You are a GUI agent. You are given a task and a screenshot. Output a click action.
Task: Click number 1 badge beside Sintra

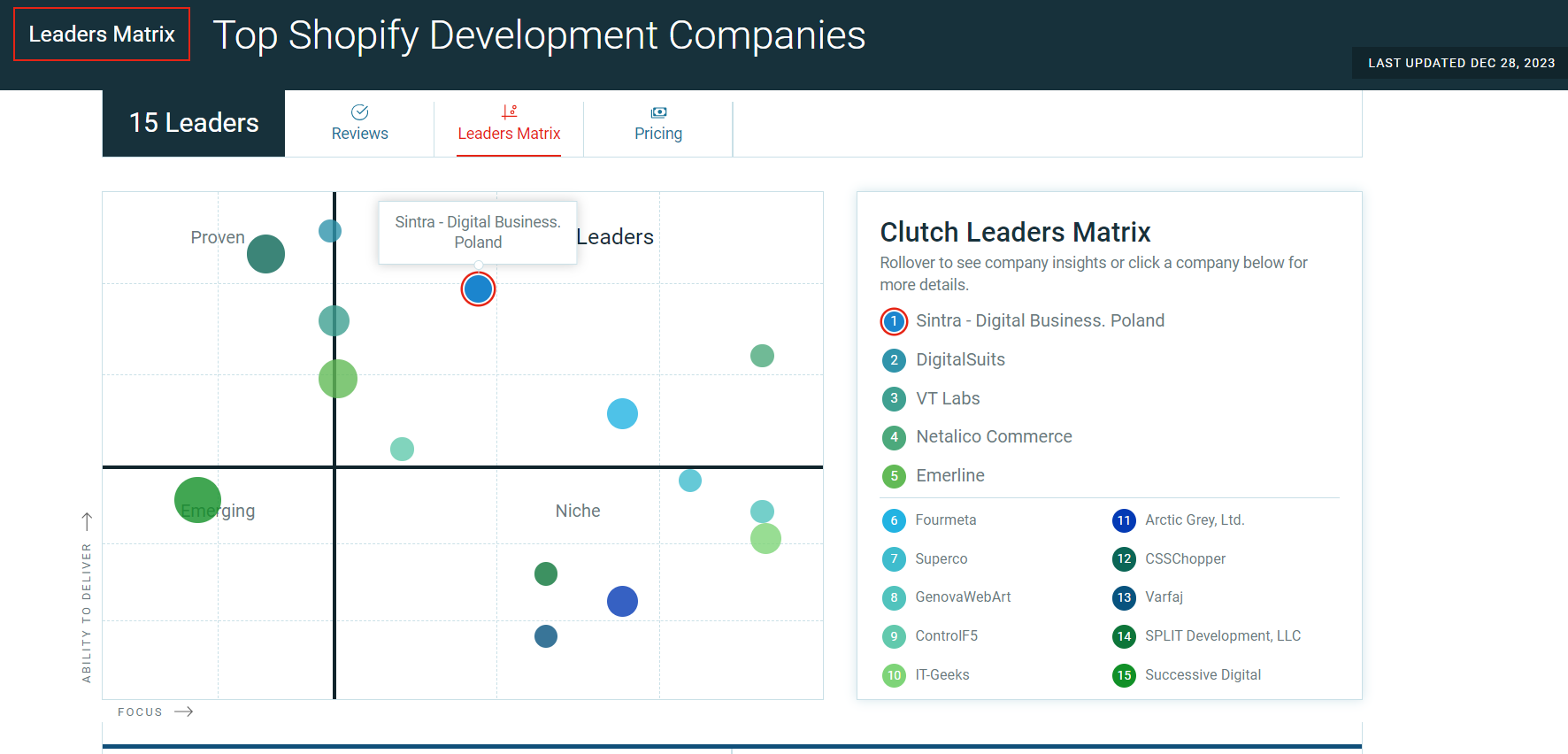coord(894,321)
